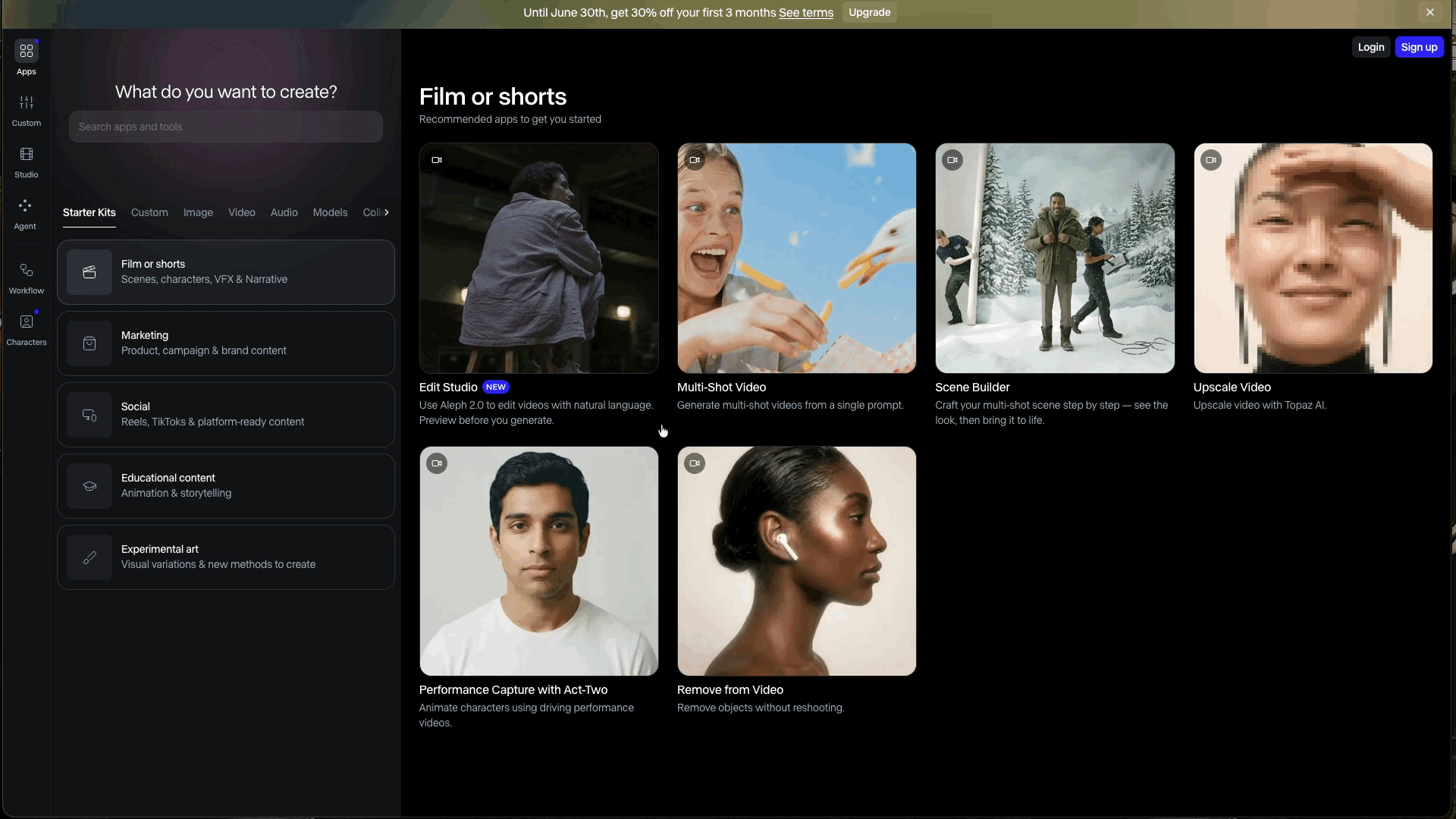Open the Edit Studio thumbnail
This screenshot has height=819, width=1456.
[x=539, y=258]
